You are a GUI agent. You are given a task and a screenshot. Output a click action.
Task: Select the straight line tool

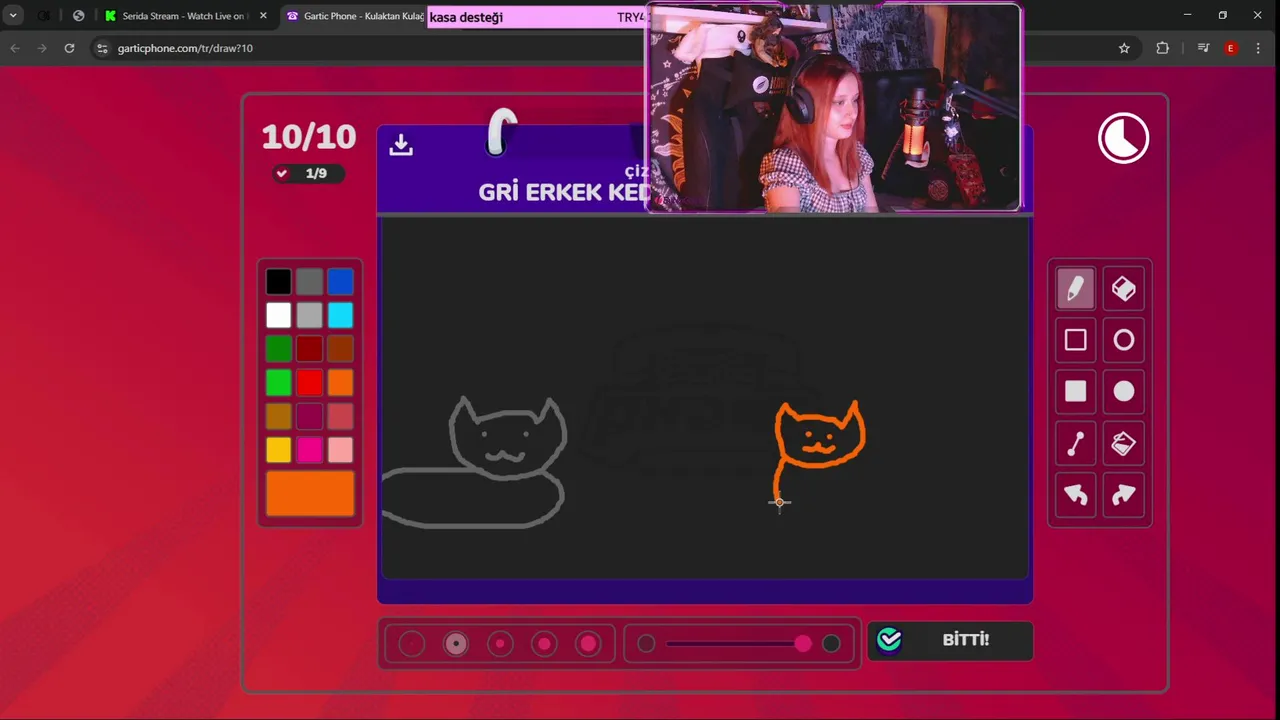tap(1075, 443)
